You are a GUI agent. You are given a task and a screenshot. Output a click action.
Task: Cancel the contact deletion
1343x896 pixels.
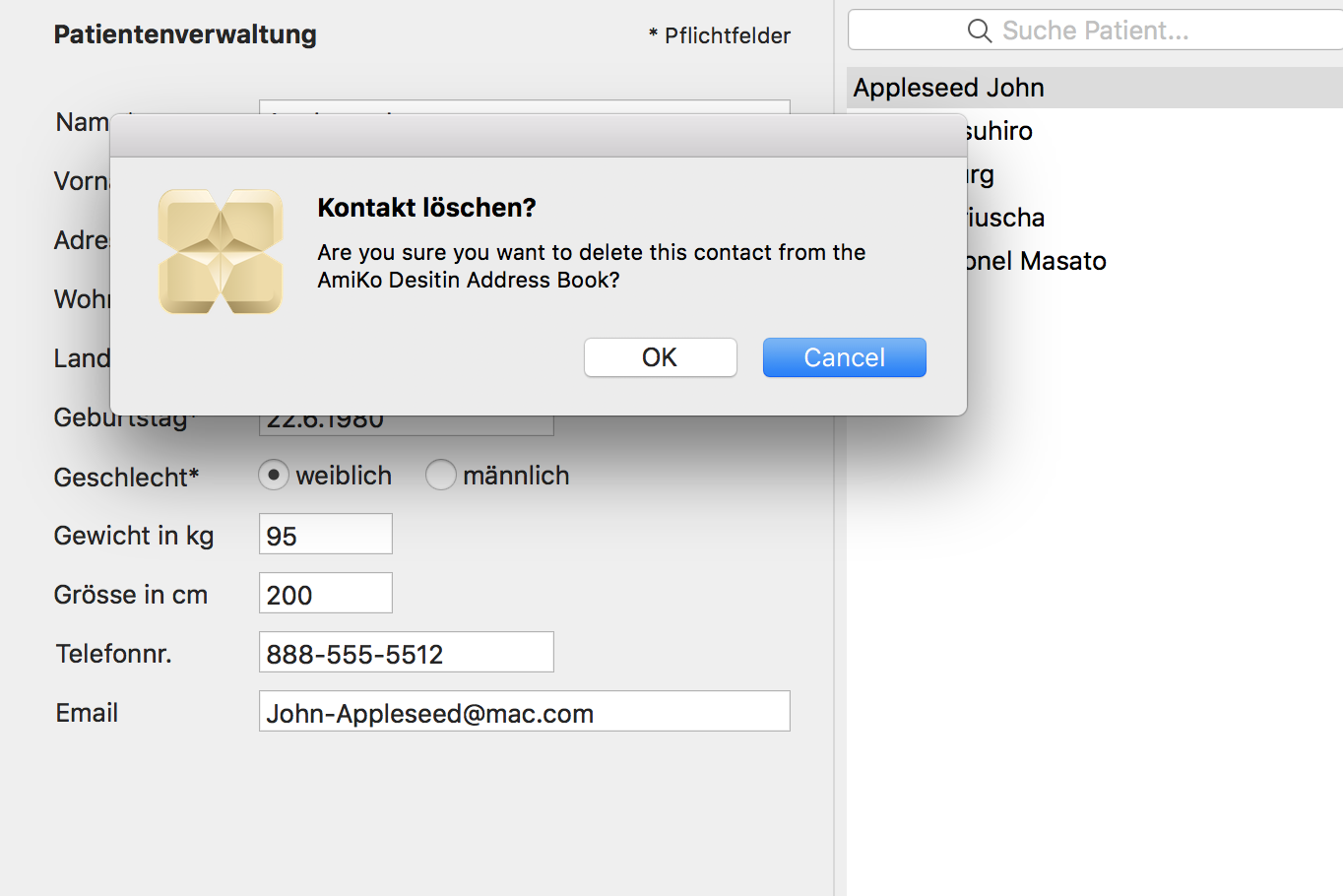coord(844,357)
